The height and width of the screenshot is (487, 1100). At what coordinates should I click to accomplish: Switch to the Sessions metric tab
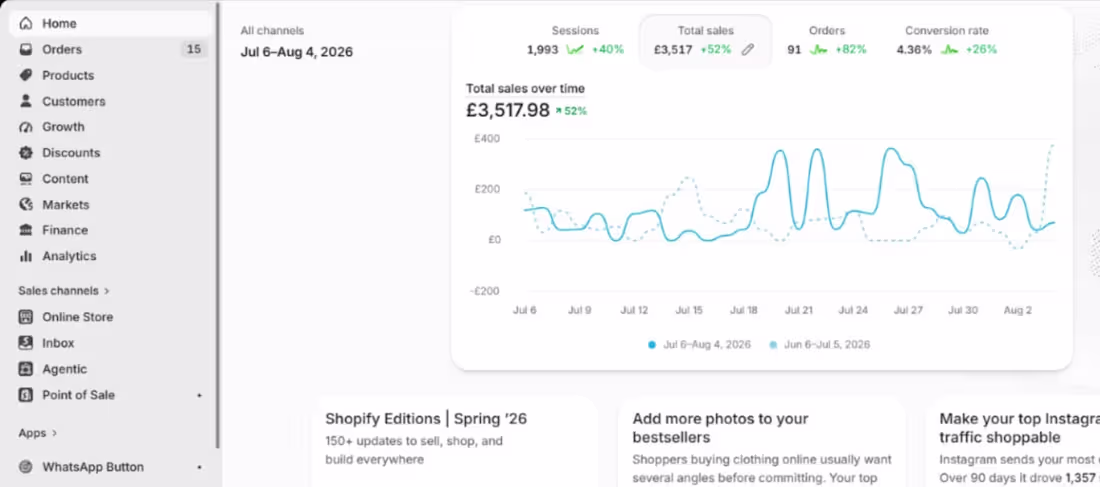pos(575,41)
